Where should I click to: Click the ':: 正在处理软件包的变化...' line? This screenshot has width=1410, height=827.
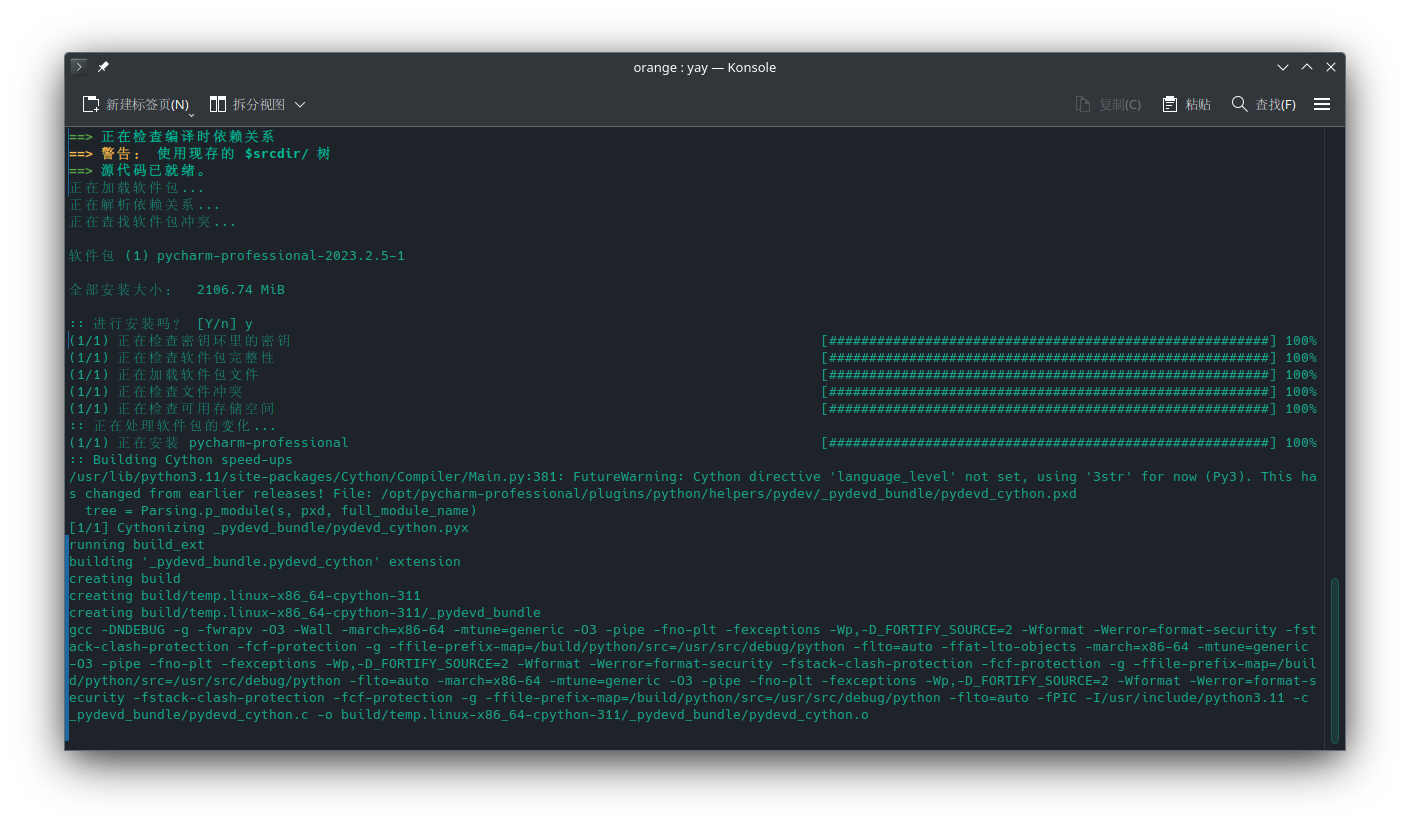173,426
